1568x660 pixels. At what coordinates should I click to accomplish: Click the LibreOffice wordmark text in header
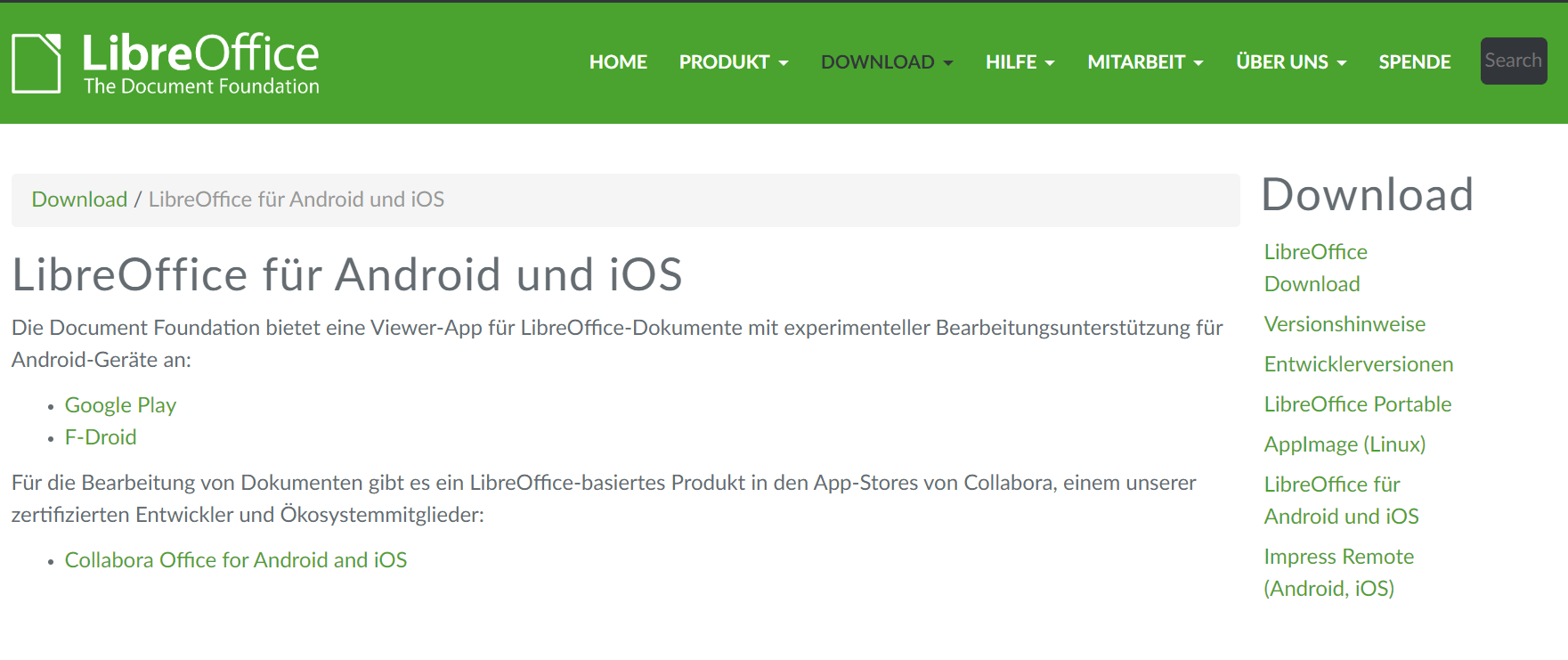pos(200,53)
